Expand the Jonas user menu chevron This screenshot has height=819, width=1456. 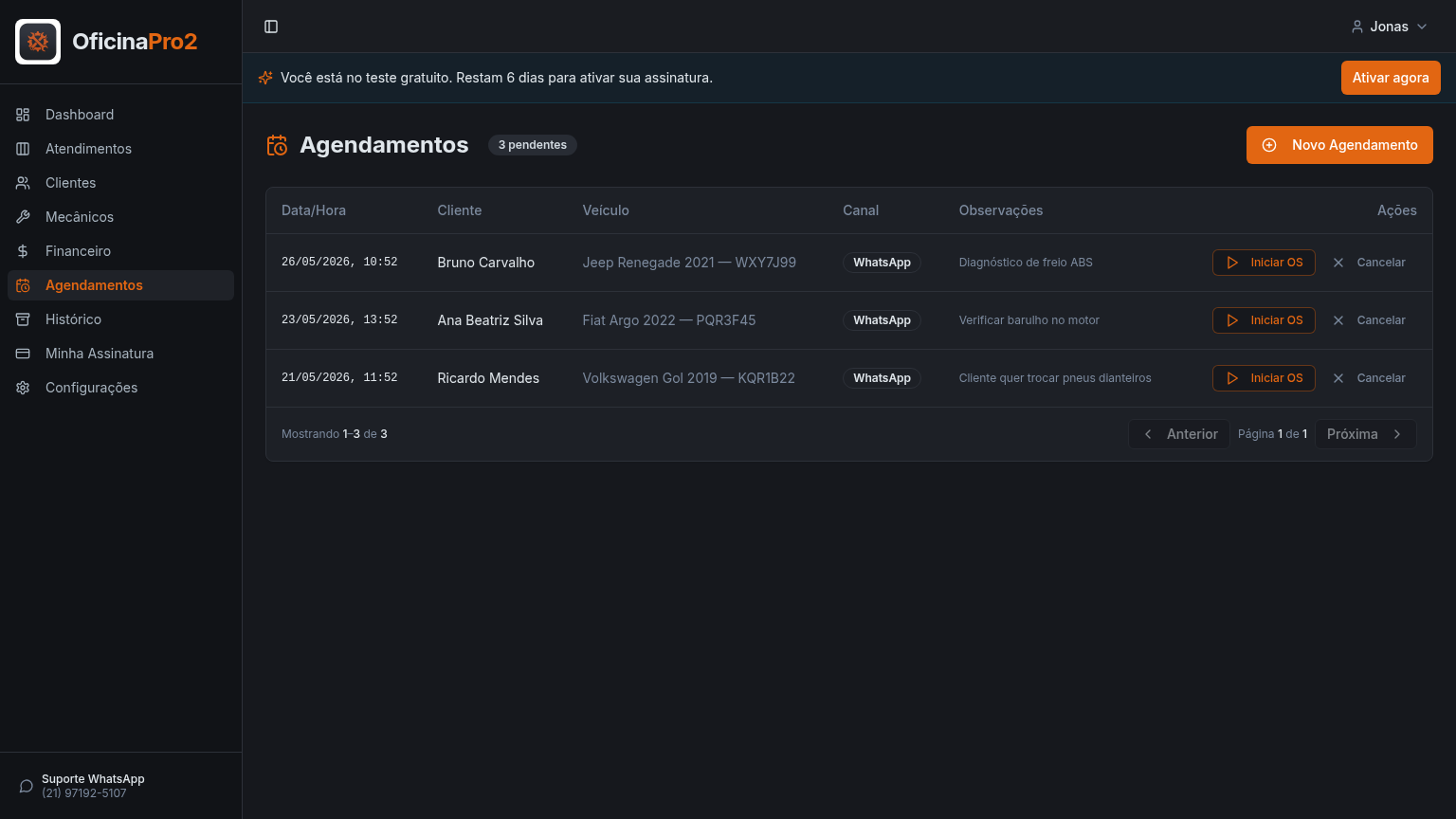1422,27
